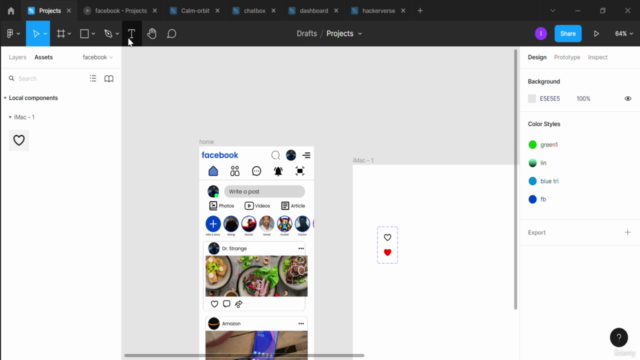Open the shape tools dropdown arrow
640x360 pixels.
pyautogui.click(x=93, y=34)
